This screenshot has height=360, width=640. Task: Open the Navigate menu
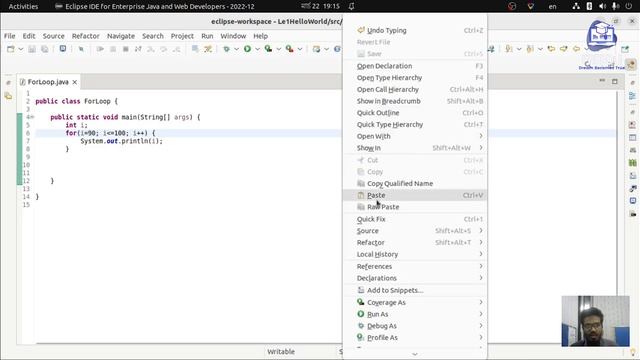pyautogui.click(x=121, y=36)
